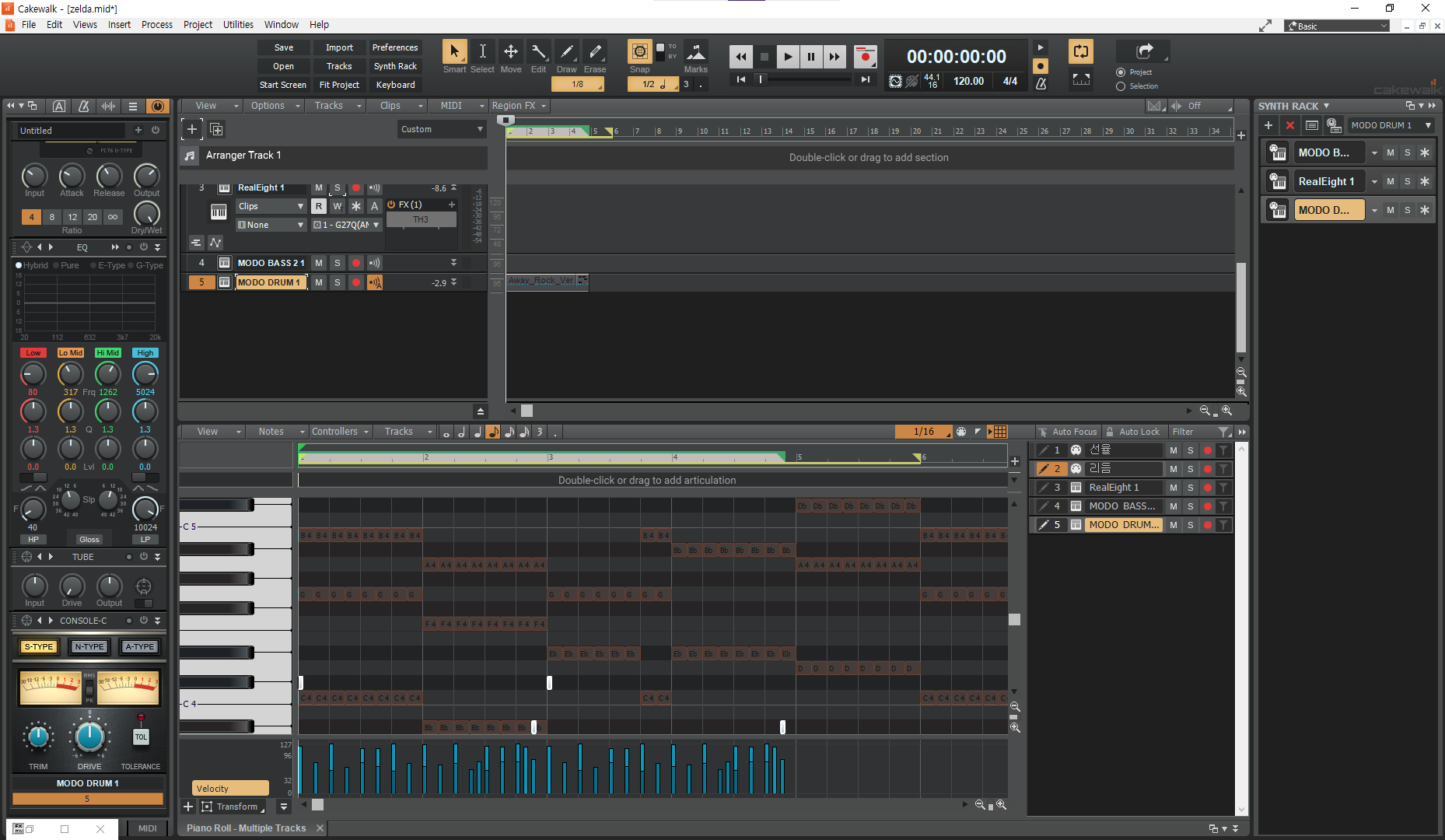Screen dimensions: 1445x840
Task: Open the Custom track control dropdown
Action: coord(442,129)
